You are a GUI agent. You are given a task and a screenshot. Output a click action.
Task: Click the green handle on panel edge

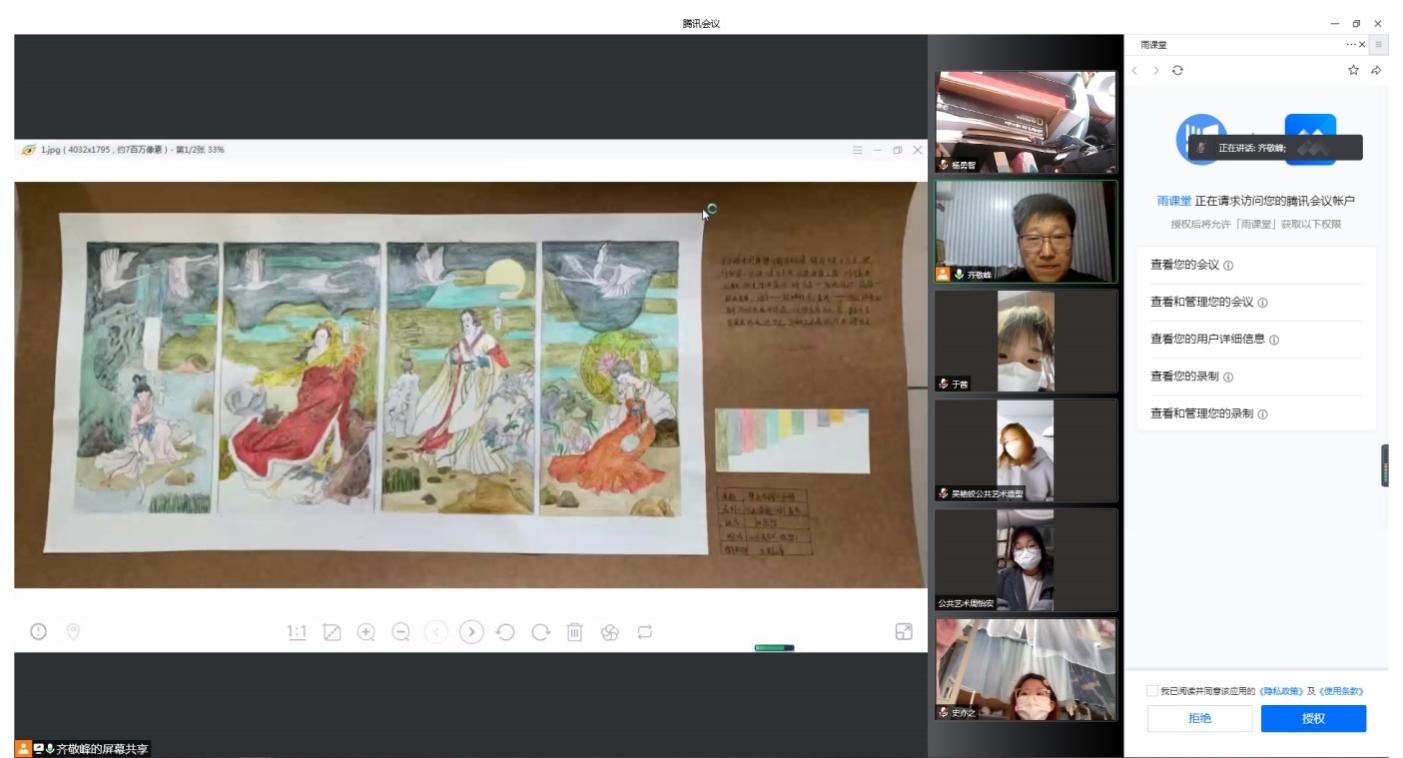tap(1385, 465)
